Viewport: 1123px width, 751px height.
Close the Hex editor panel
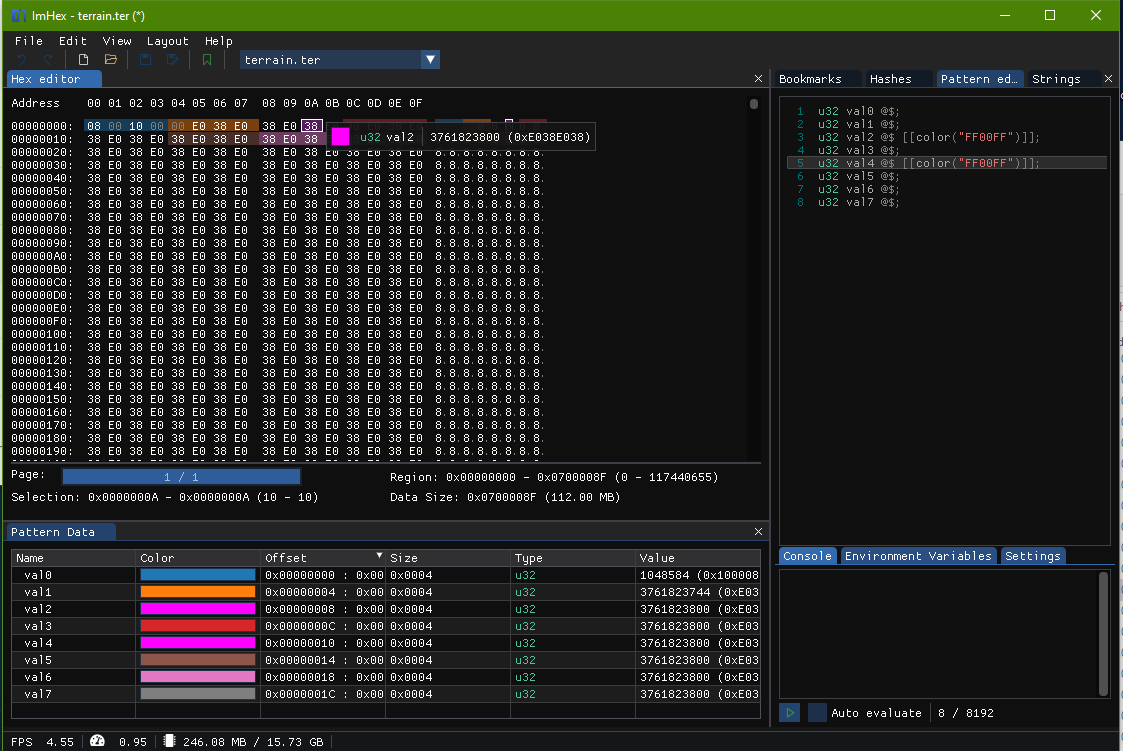[758, 79]
